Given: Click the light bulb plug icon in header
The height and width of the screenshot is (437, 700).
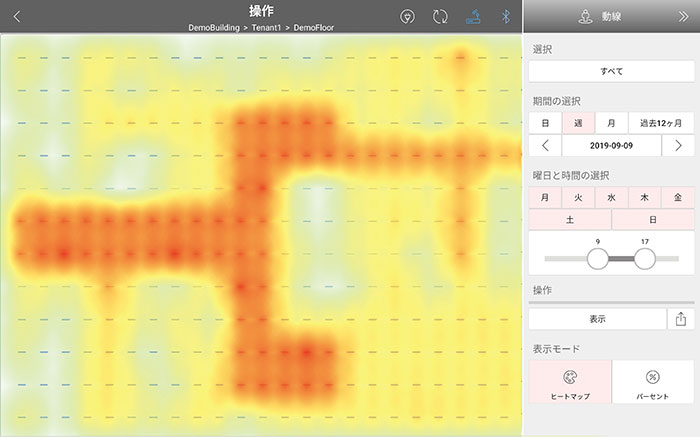Looking at the screenshot, I should click(407, 17).
